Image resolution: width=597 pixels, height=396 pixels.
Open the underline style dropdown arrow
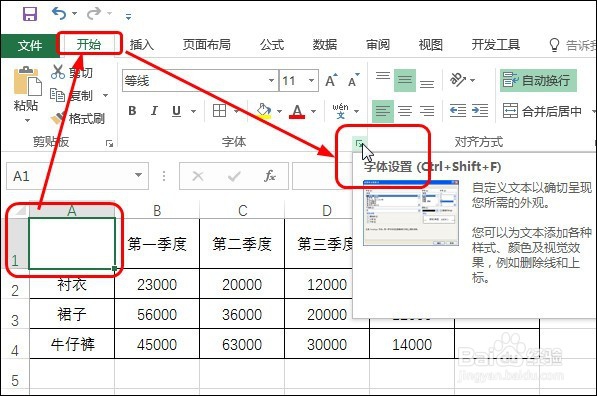tap(193, 111)
